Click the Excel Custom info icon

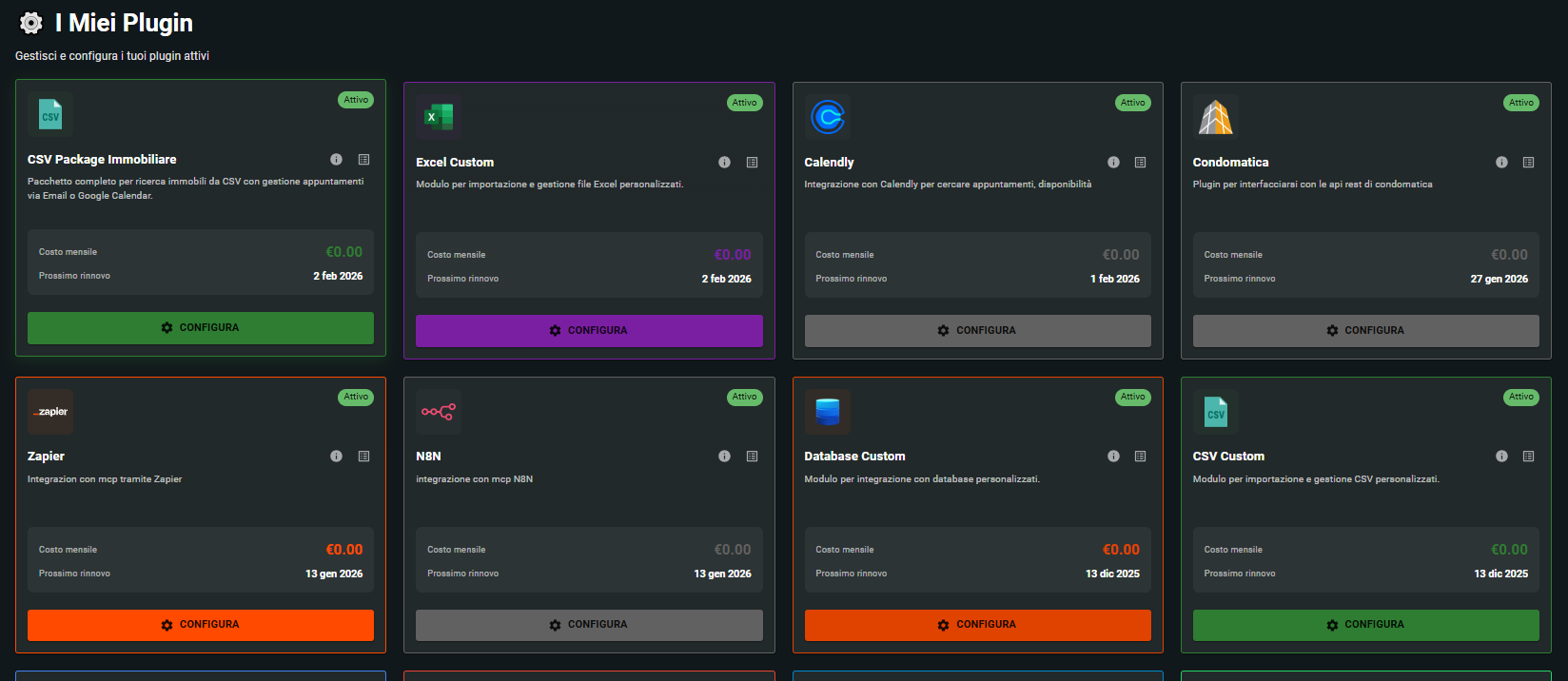click(x=724, y=163)
